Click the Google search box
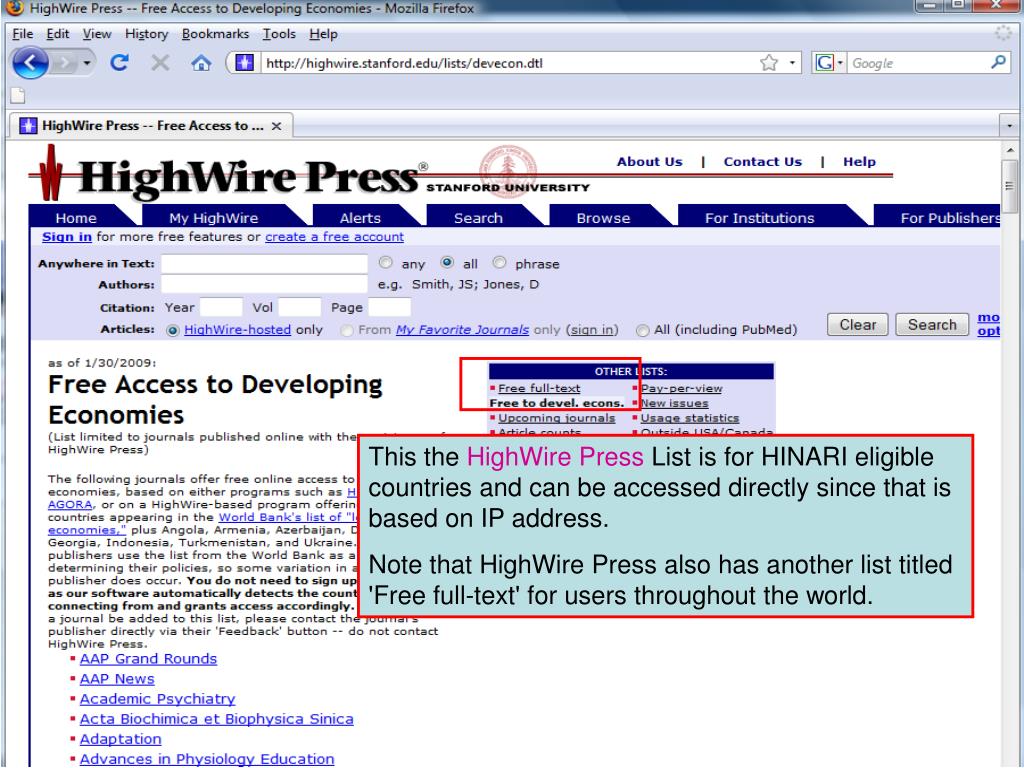 [917, 63]
